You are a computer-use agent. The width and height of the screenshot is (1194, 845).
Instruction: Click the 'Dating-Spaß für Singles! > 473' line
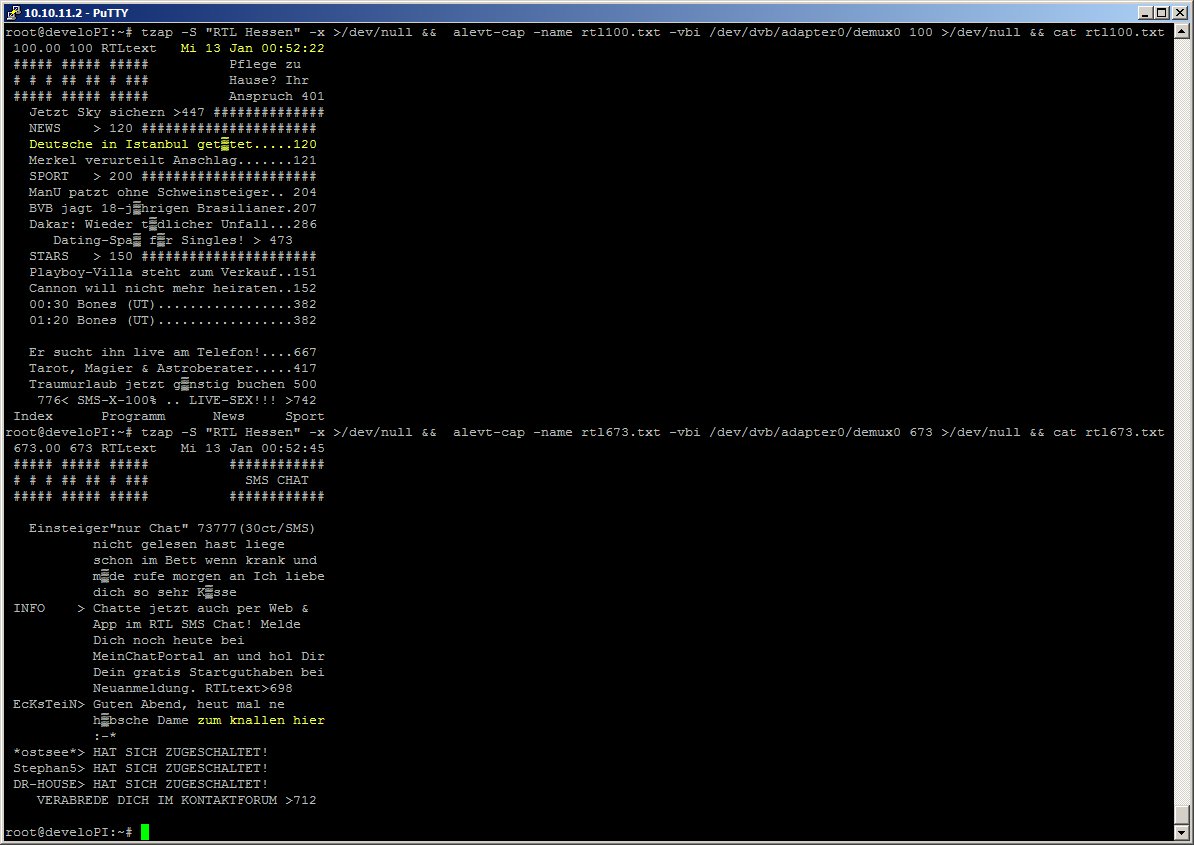click(173, 240)
